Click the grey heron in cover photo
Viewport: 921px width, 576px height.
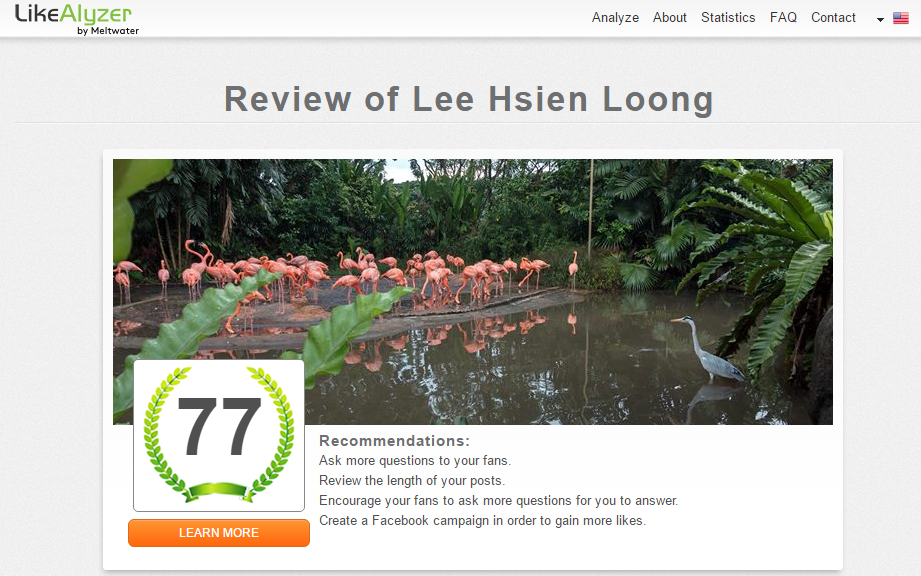coord(710,349)
